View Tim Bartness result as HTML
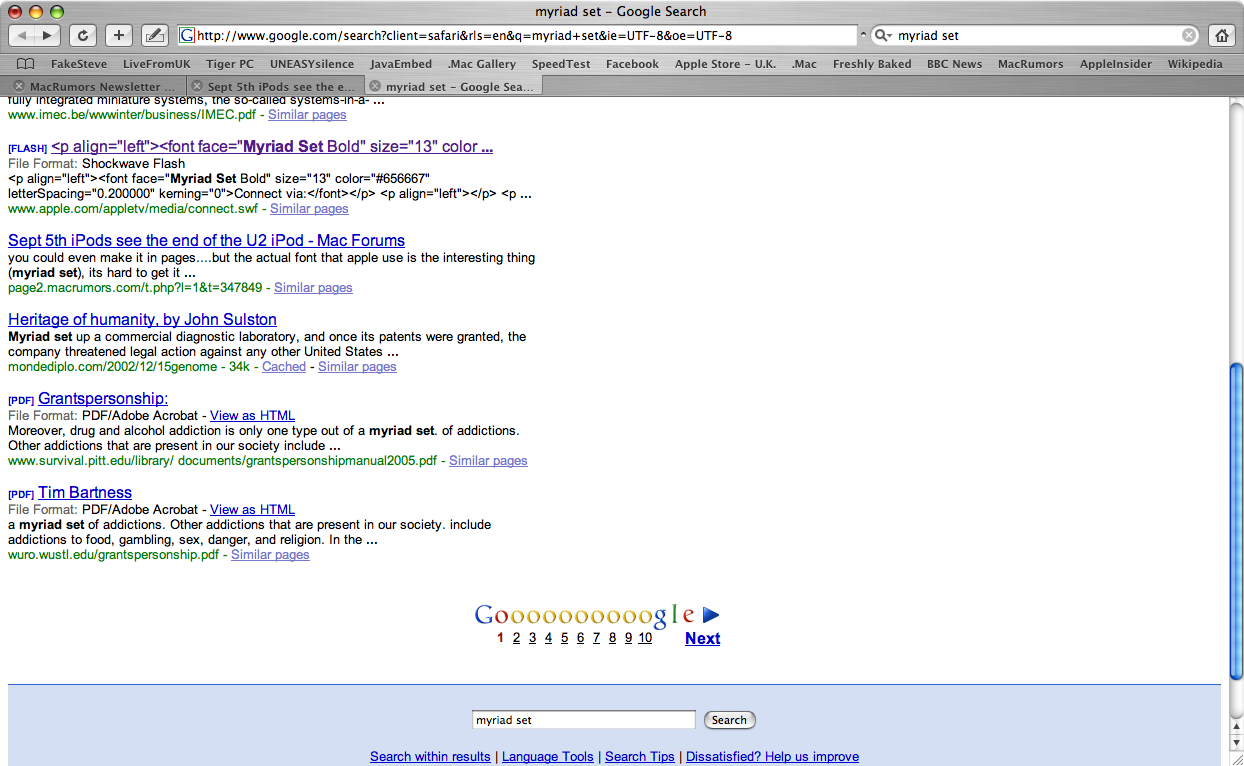This screenshot has height=766, width=1244. coord(252,509)
